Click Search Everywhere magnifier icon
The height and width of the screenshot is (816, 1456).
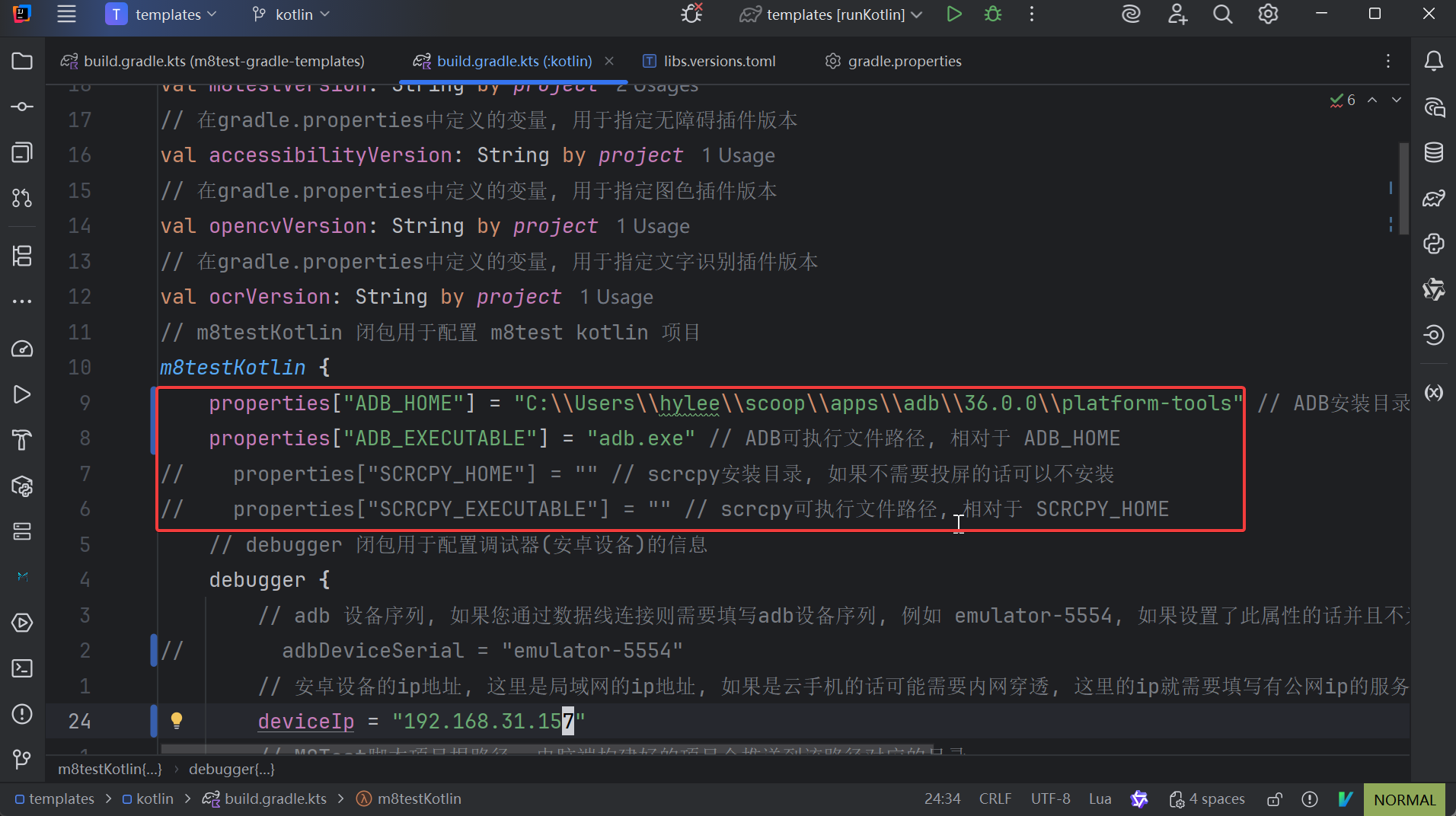tap(1222, 14)
